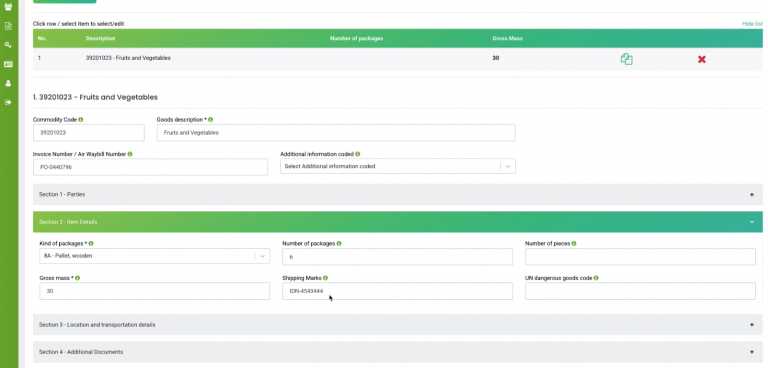Collapse Section 2 - Item Details
Image resolution: width=768 pixels, height=368 pixels.
398,222
